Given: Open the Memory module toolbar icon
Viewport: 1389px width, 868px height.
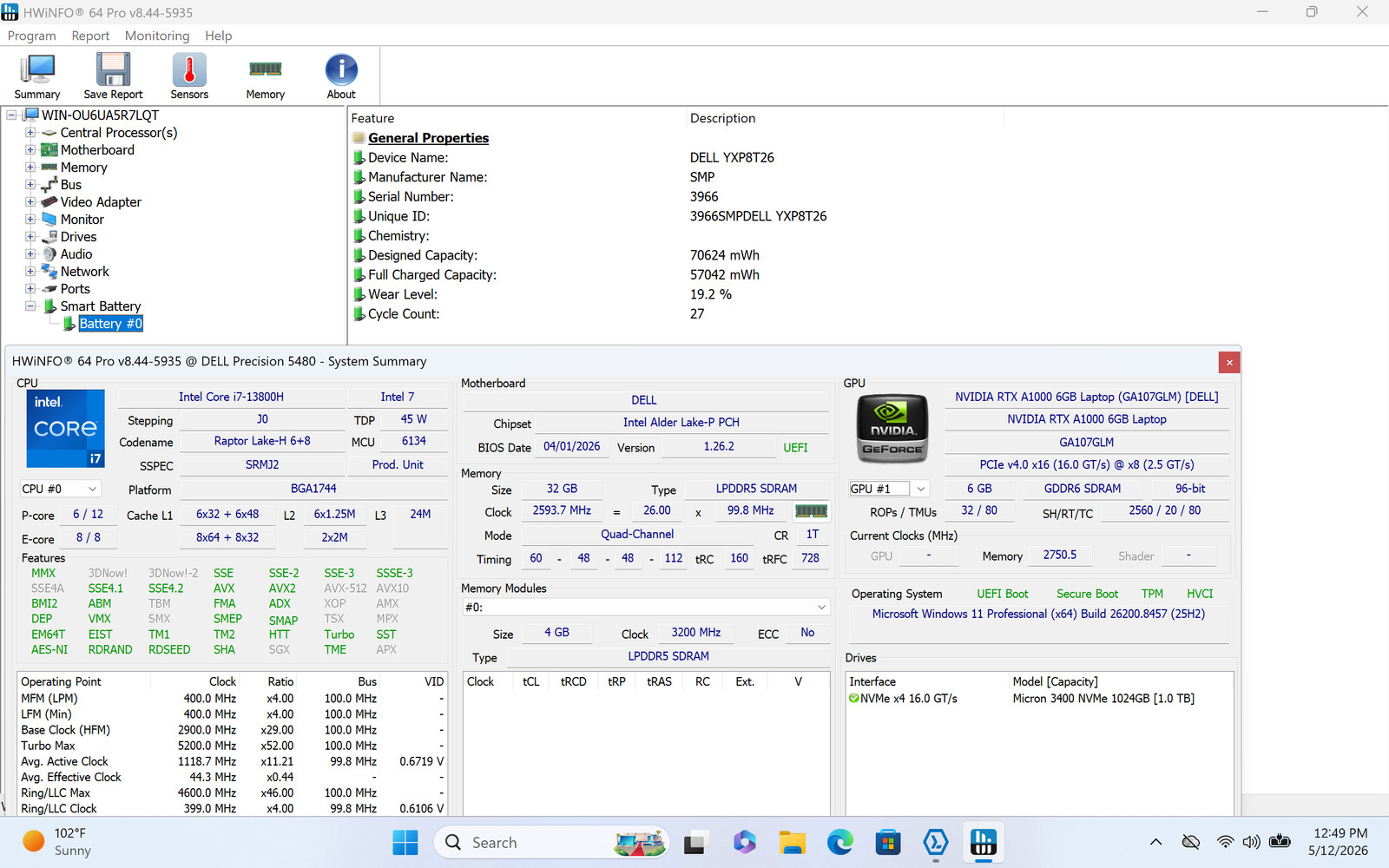Looking at the screenshot, I should (x=265, y=76).
